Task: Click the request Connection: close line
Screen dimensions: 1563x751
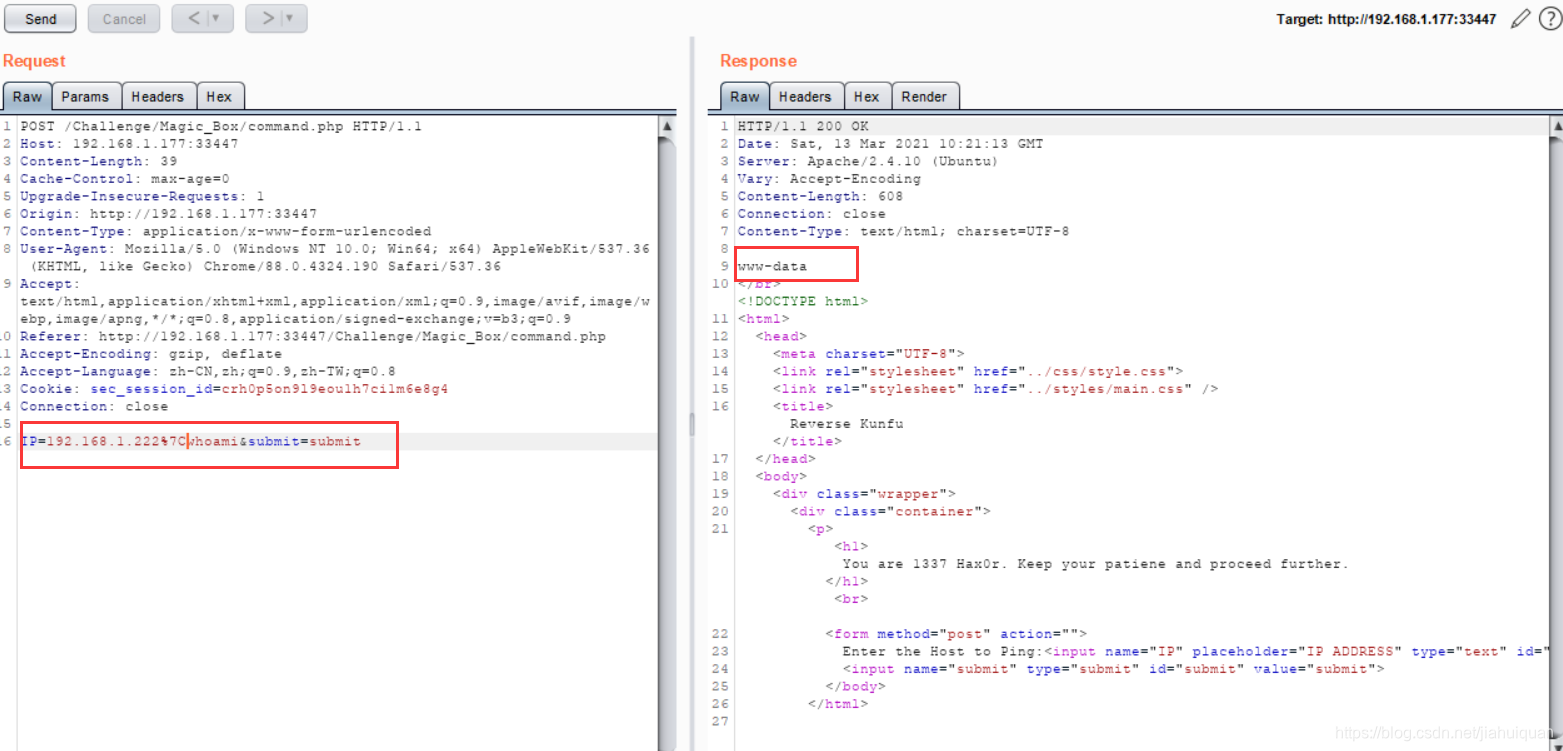Action: pyautogui.click(x=94, y=406)
